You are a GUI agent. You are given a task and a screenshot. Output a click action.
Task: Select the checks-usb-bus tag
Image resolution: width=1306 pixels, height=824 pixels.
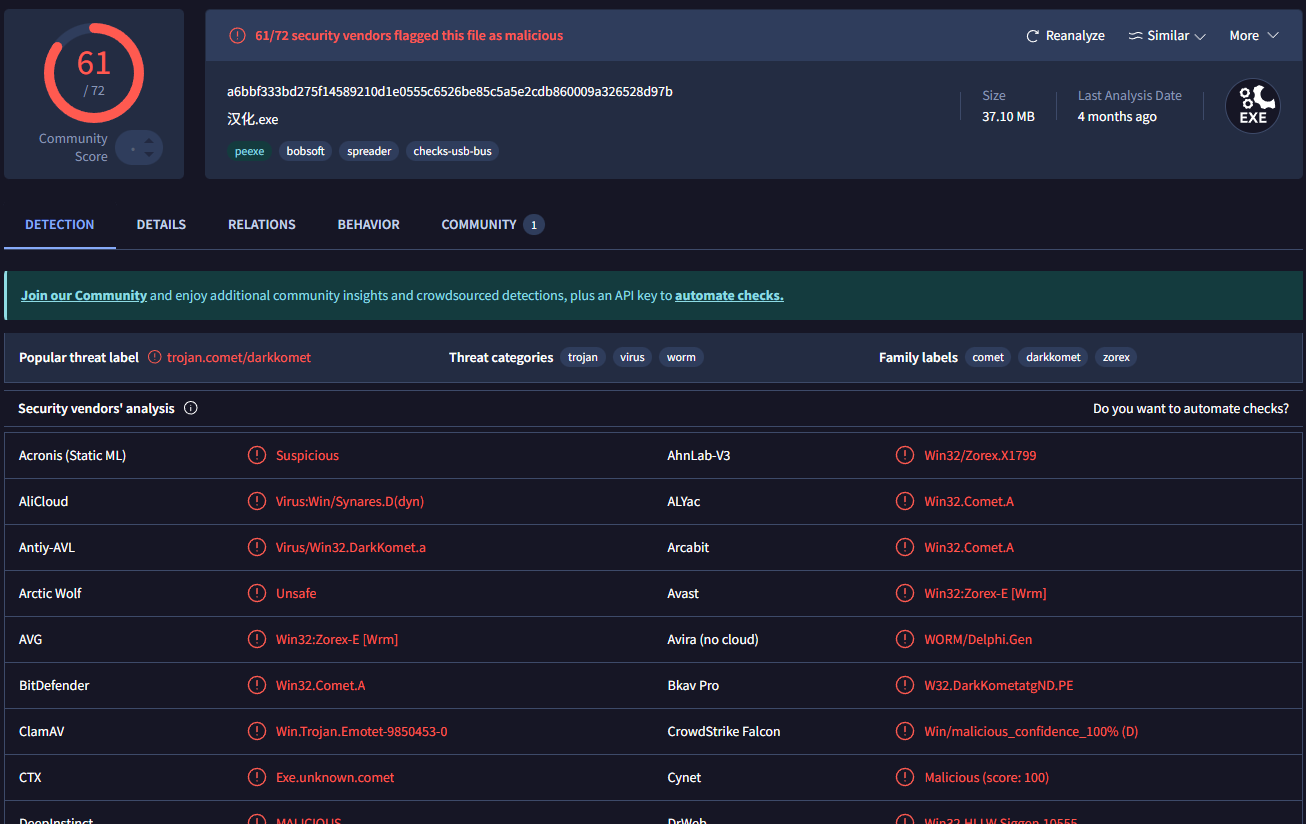[452, 151]
